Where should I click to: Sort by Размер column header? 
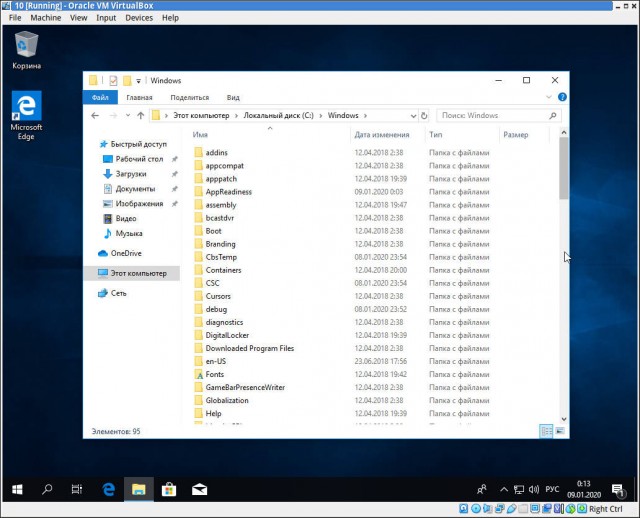[516, 134]
